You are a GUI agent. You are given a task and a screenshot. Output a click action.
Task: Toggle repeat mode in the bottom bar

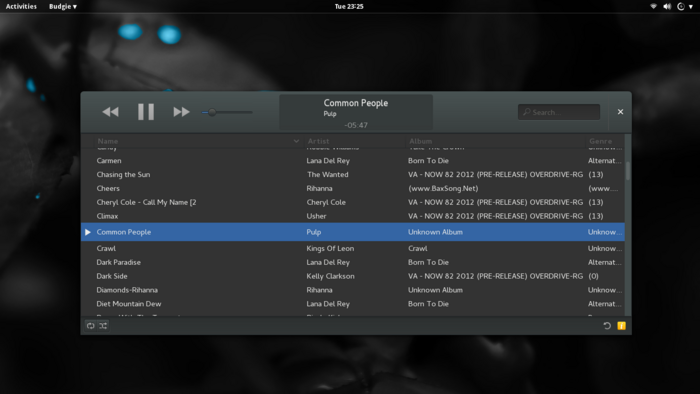91,326
